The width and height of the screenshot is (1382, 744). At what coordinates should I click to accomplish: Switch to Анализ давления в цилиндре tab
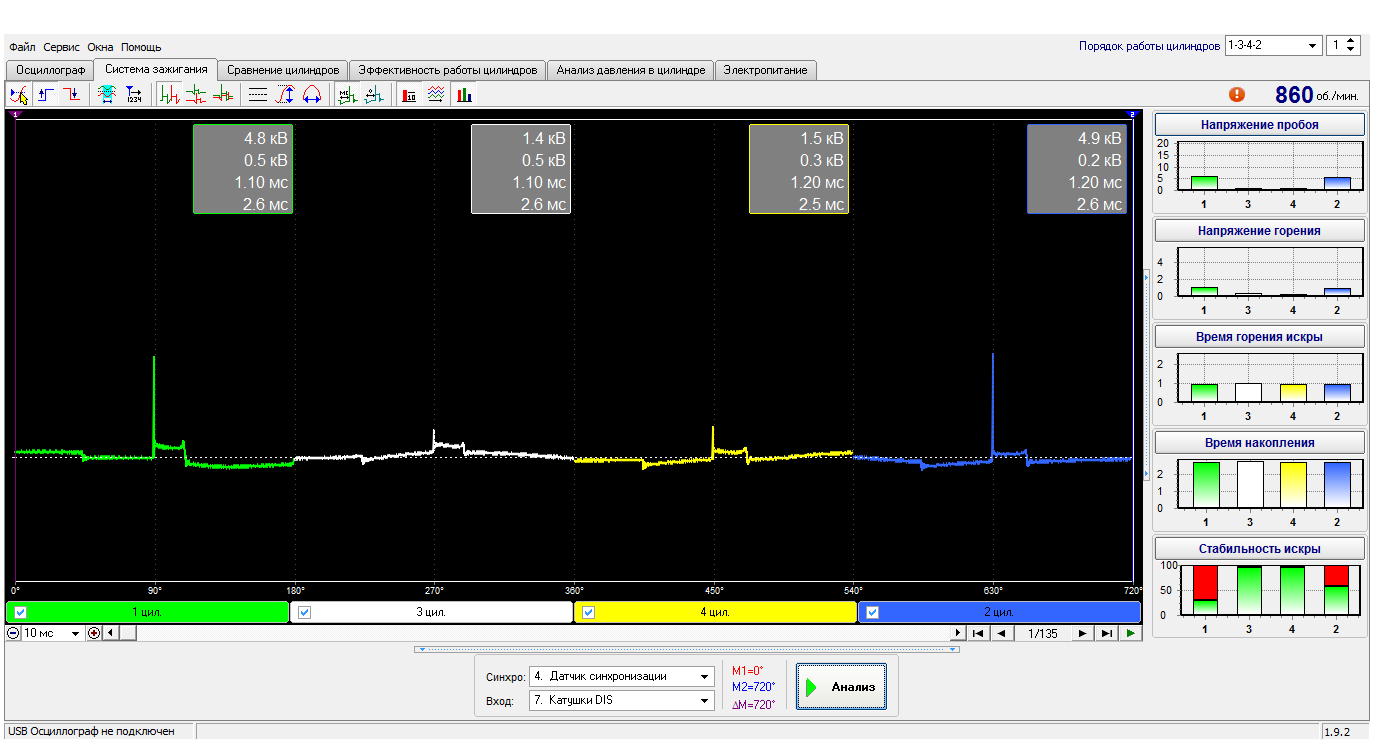[x=631, y=70]
